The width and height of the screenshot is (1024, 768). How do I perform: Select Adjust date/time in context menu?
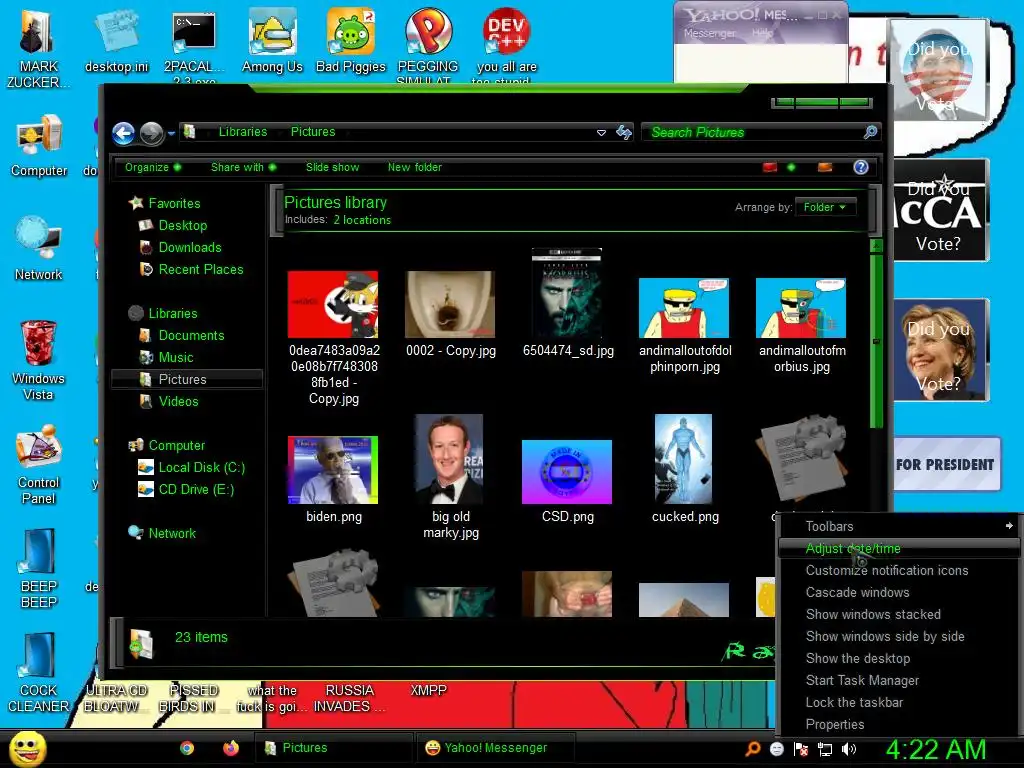coord(899,549)
